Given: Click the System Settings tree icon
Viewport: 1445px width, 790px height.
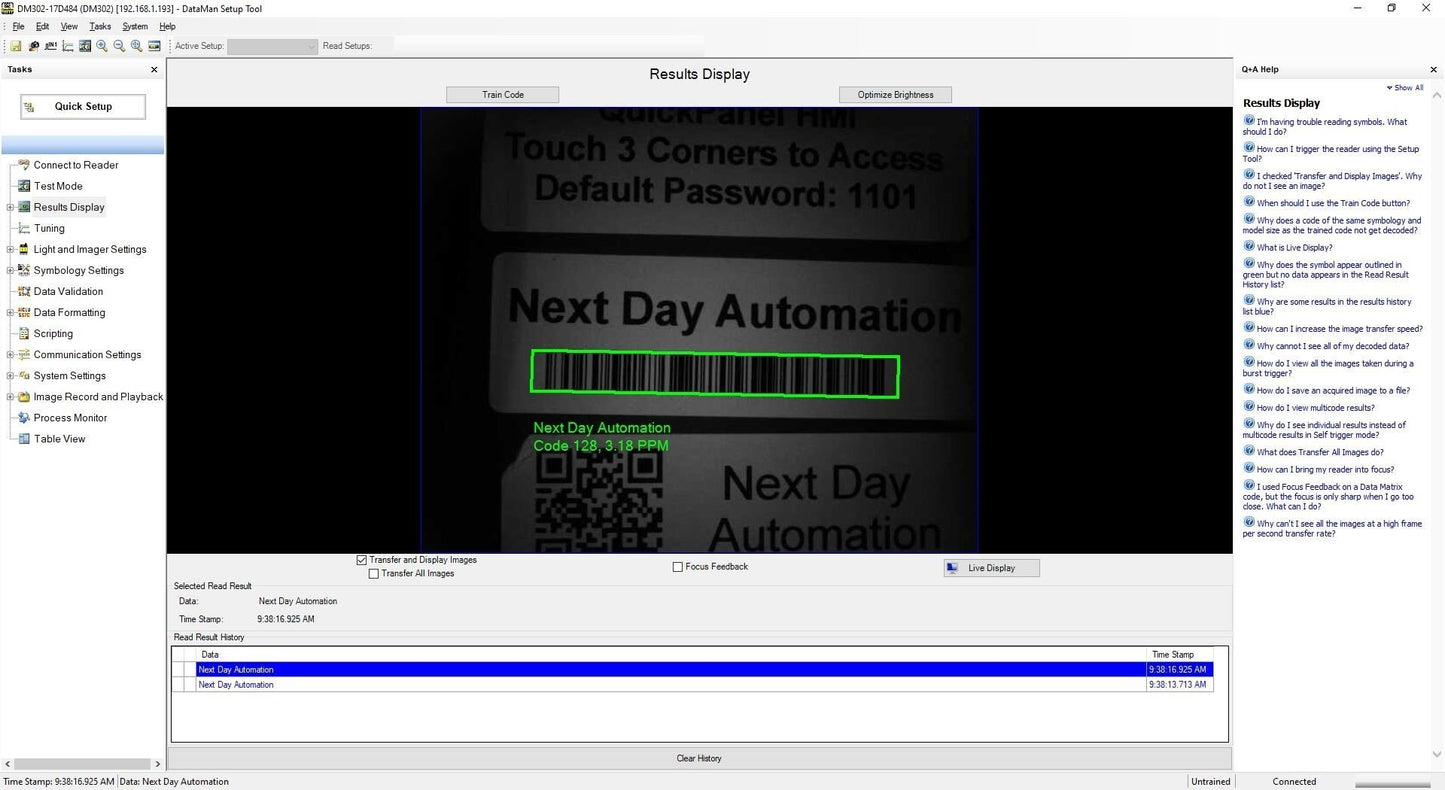Looking at the screenshot, I should click(x=24, y=375).
